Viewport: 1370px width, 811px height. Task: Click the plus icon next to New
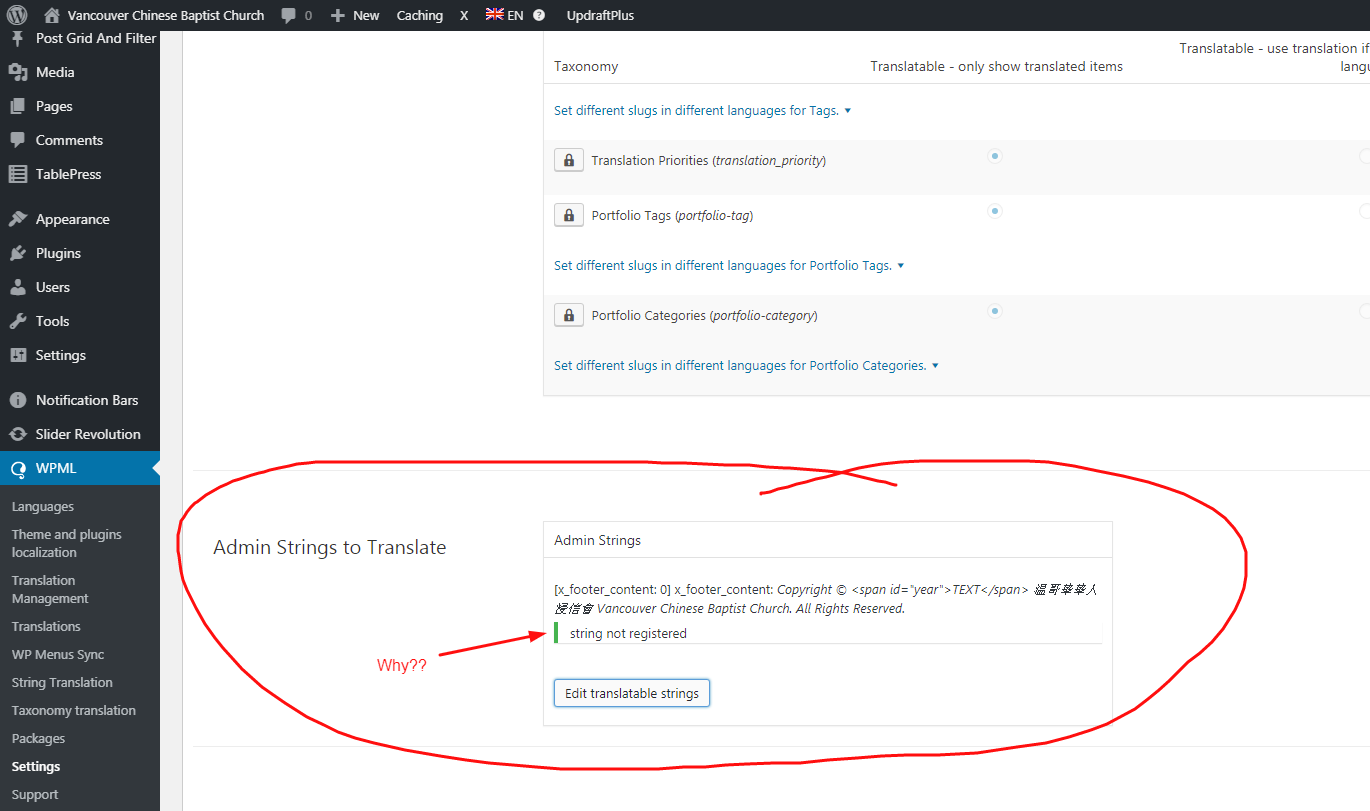338,16
